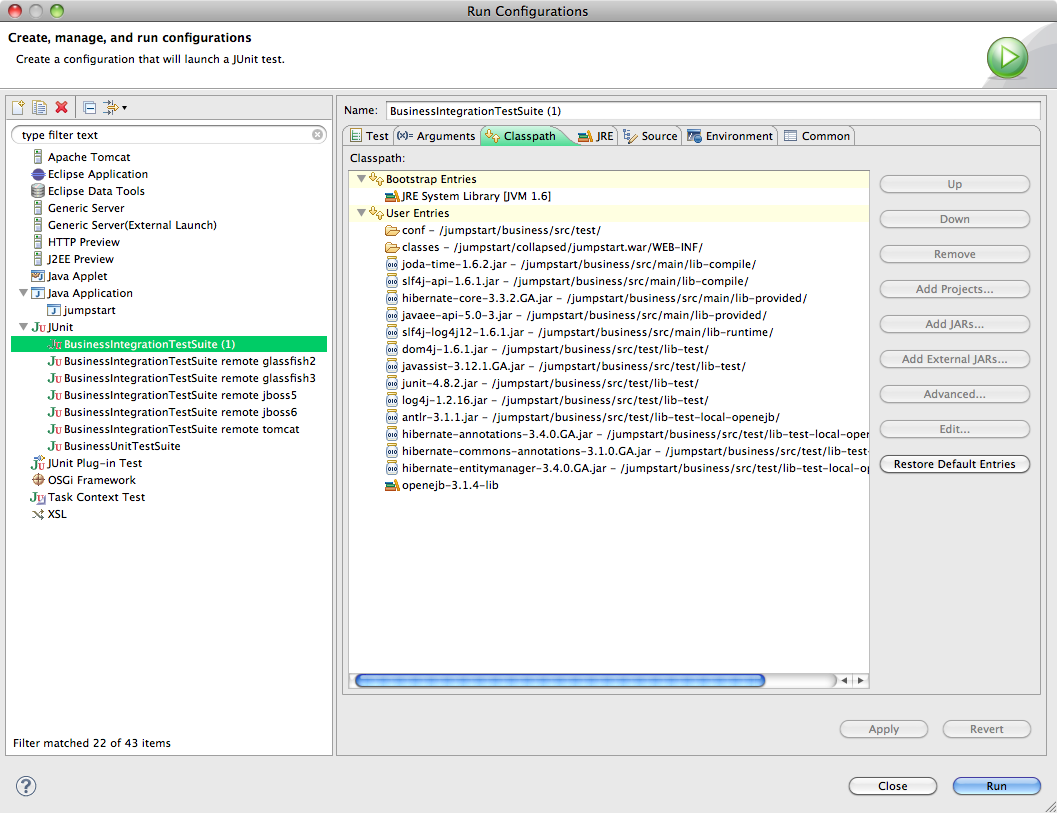Image resolution: width=1057 pixels, height=813 pixels.
Task: Click the horizontal scrollbar of Classpath list
Action: click(x=560, y=680)
